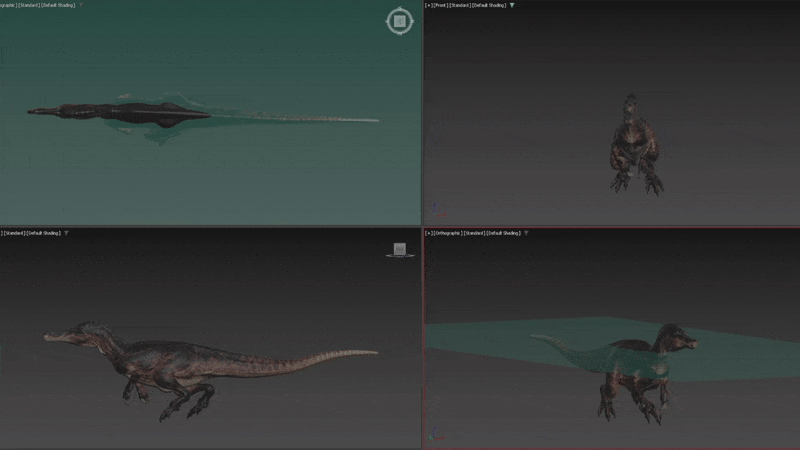
Task: Open the [+] menu in the bottom-right viewport
Action: click(x=429, y=233)
